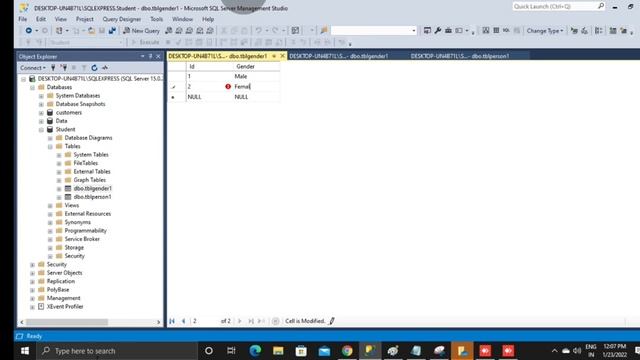
Task: Close the Object Explorer panel
Action: coord(158,56)
